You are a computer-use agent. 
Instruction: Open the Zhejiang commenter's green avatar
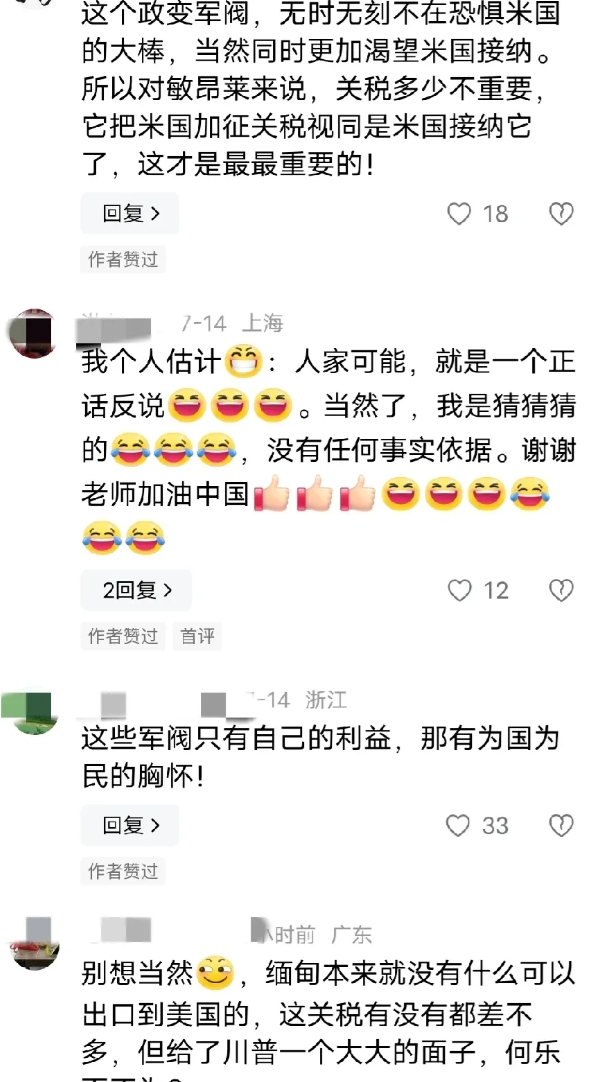point(29,711)
